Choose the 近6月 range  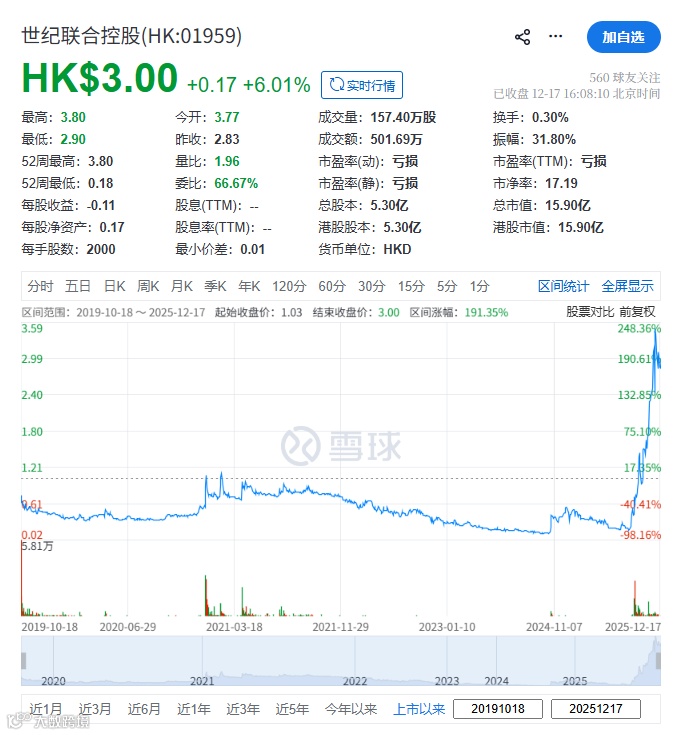144,709
